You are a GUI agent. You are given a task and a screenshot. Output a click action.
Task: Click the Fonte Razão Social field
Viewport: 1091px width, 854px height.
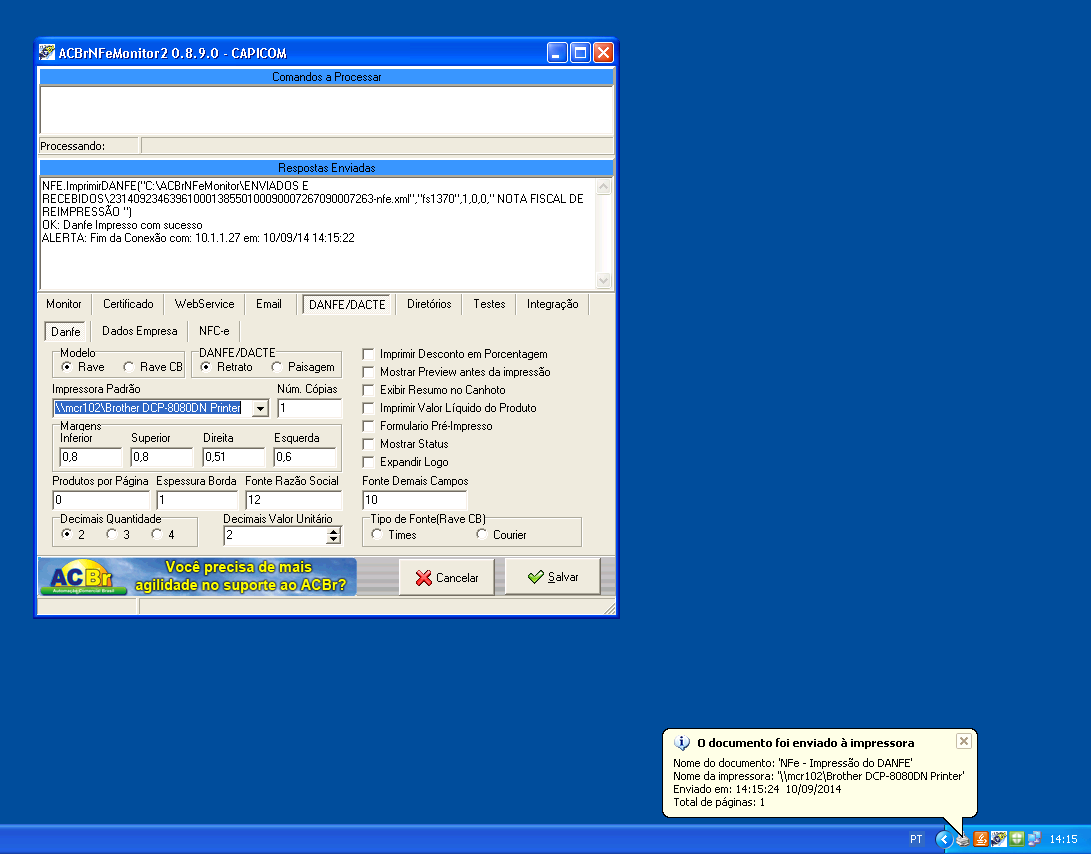pyautogui.click(x=294, y=500)
